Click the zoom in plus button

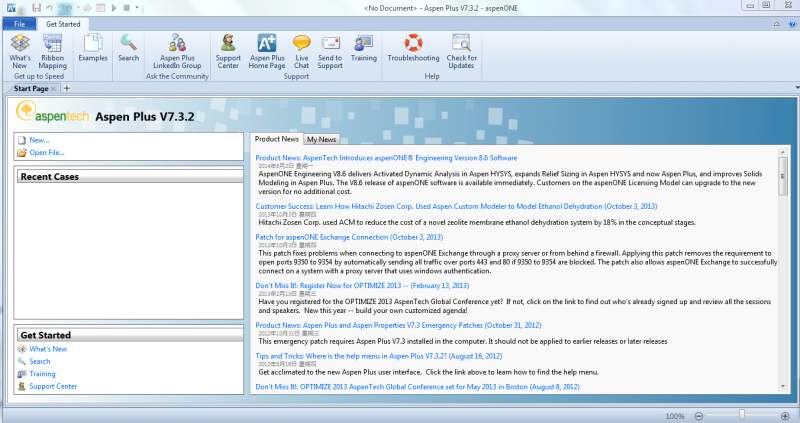[785, 416]
